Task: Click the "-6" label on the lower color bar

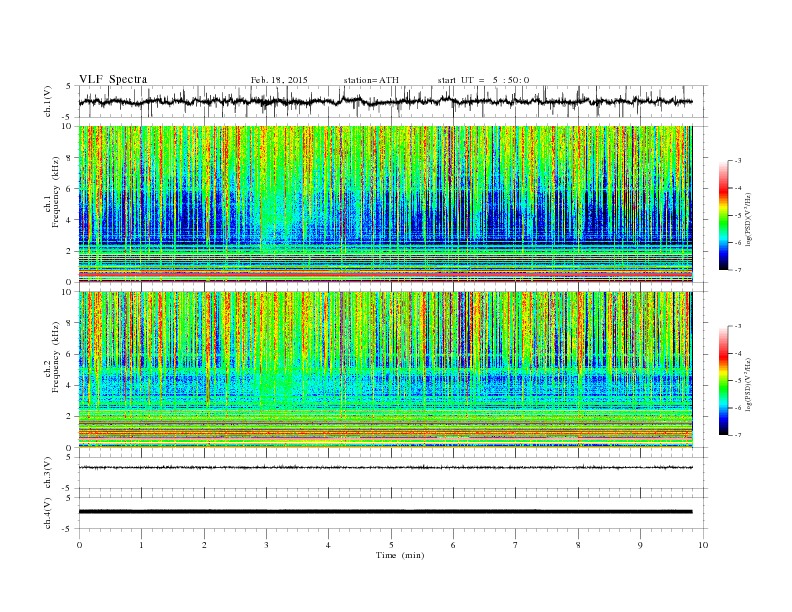Action: [738, 408]
